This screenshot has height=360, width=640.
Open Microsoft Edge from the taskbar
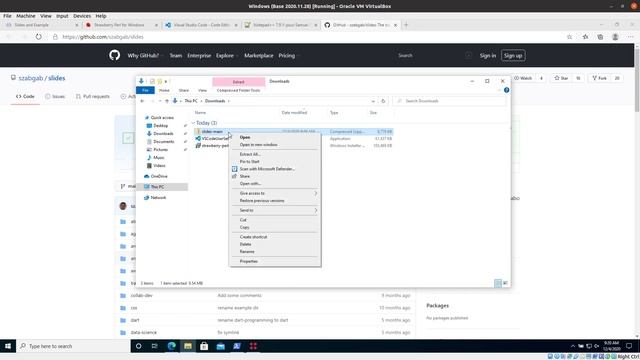[171, 346]
